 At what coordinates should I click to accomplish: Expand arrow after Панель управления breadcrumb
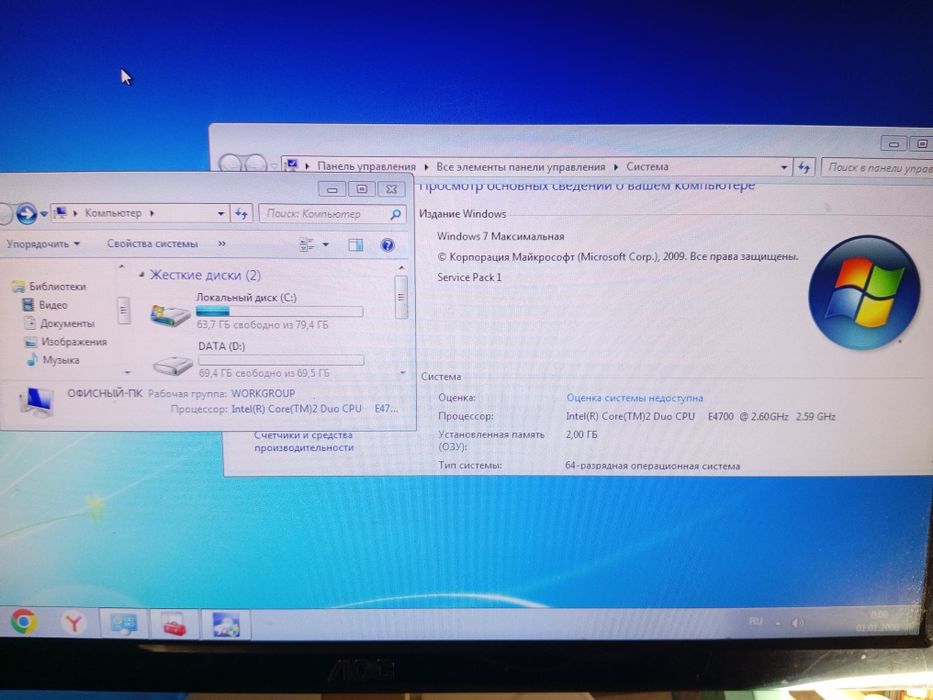tap(426, 167)
